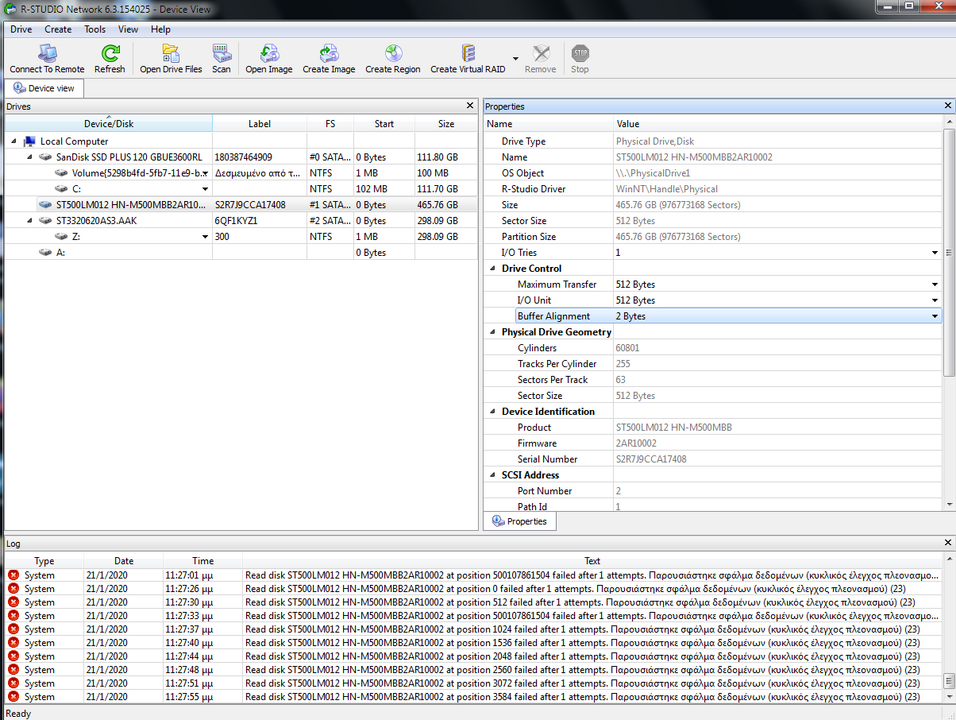
Task: Sort by the Label column header
Action: point(259,124)
